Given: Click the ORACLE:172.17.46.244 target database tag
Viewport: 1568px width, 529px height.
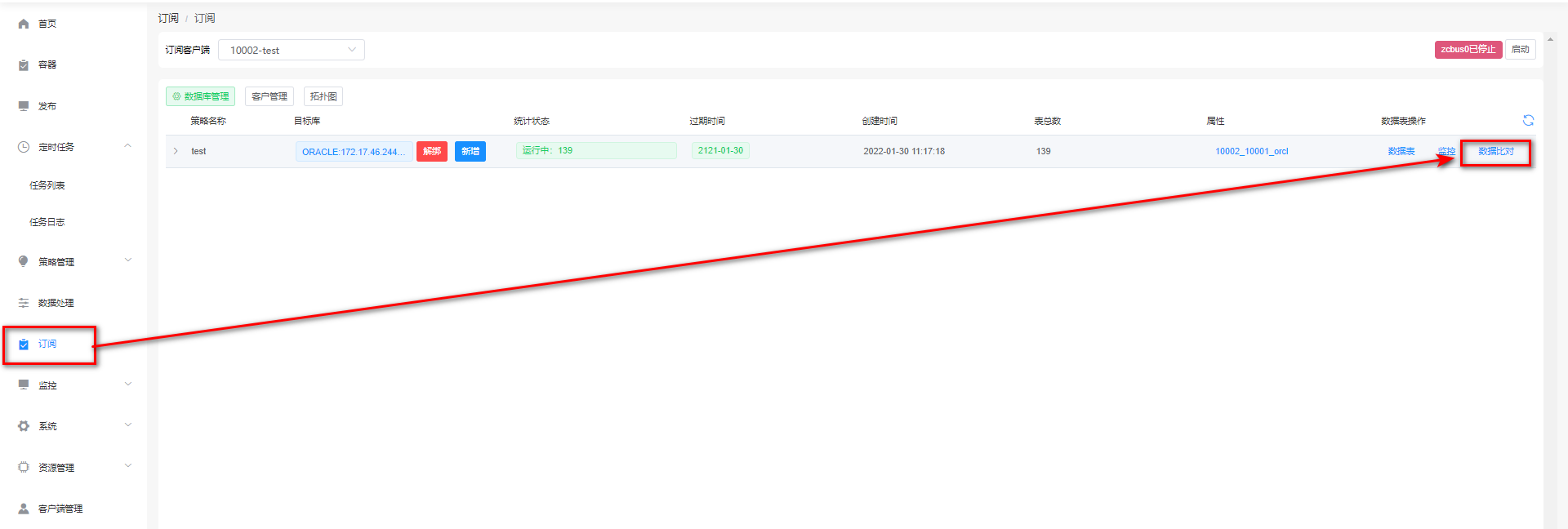Looking at the screenshot, I should (353, 152).
